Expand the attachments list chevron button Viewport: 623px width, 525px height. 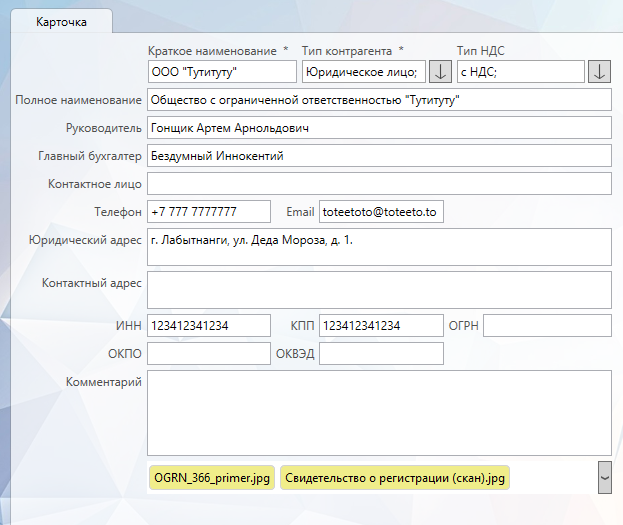604,477
